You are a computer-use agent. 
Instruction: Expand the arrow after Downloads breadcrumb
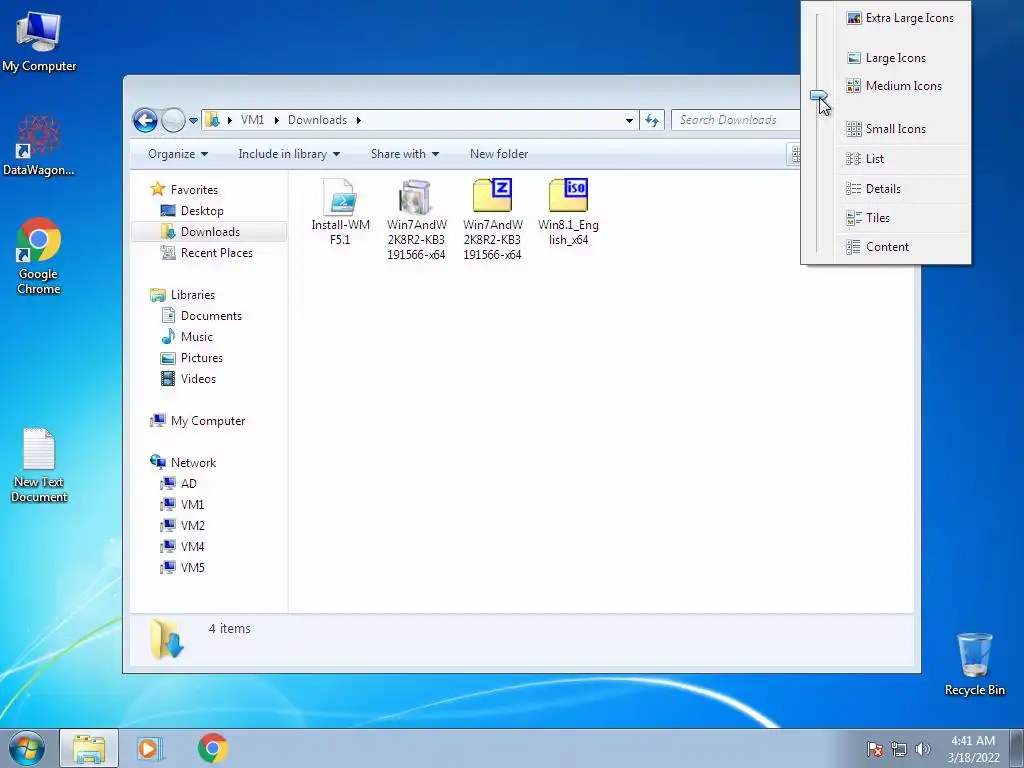359,120
